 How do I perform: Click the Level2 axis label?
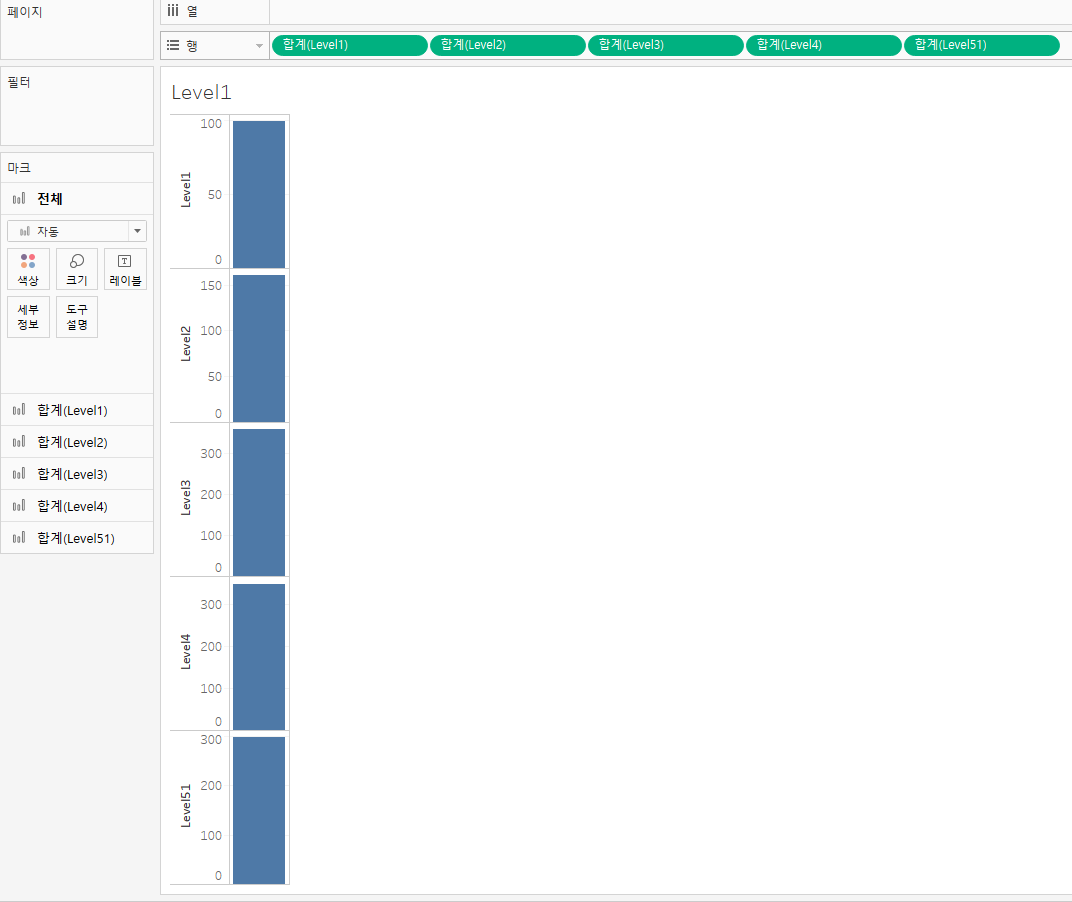(x=186, y=344)
